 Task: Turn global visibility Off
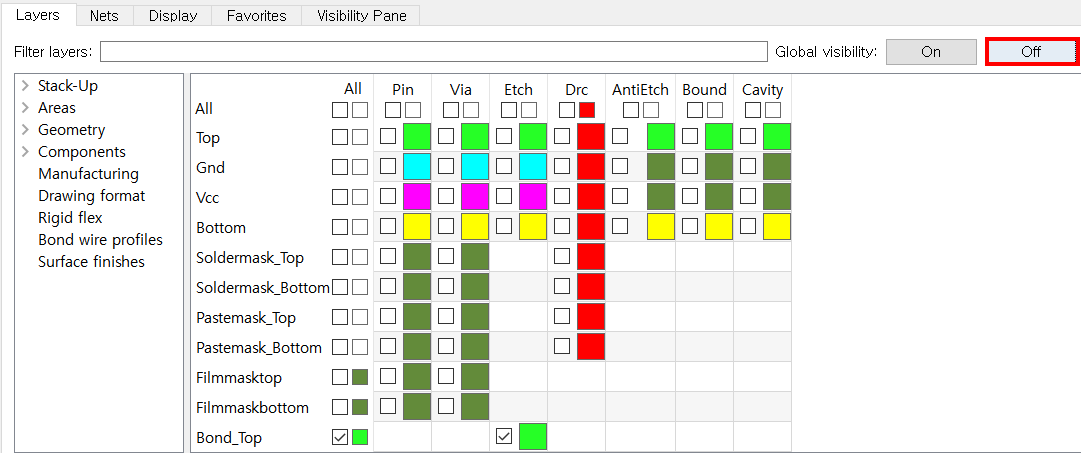click(1031, 52)
